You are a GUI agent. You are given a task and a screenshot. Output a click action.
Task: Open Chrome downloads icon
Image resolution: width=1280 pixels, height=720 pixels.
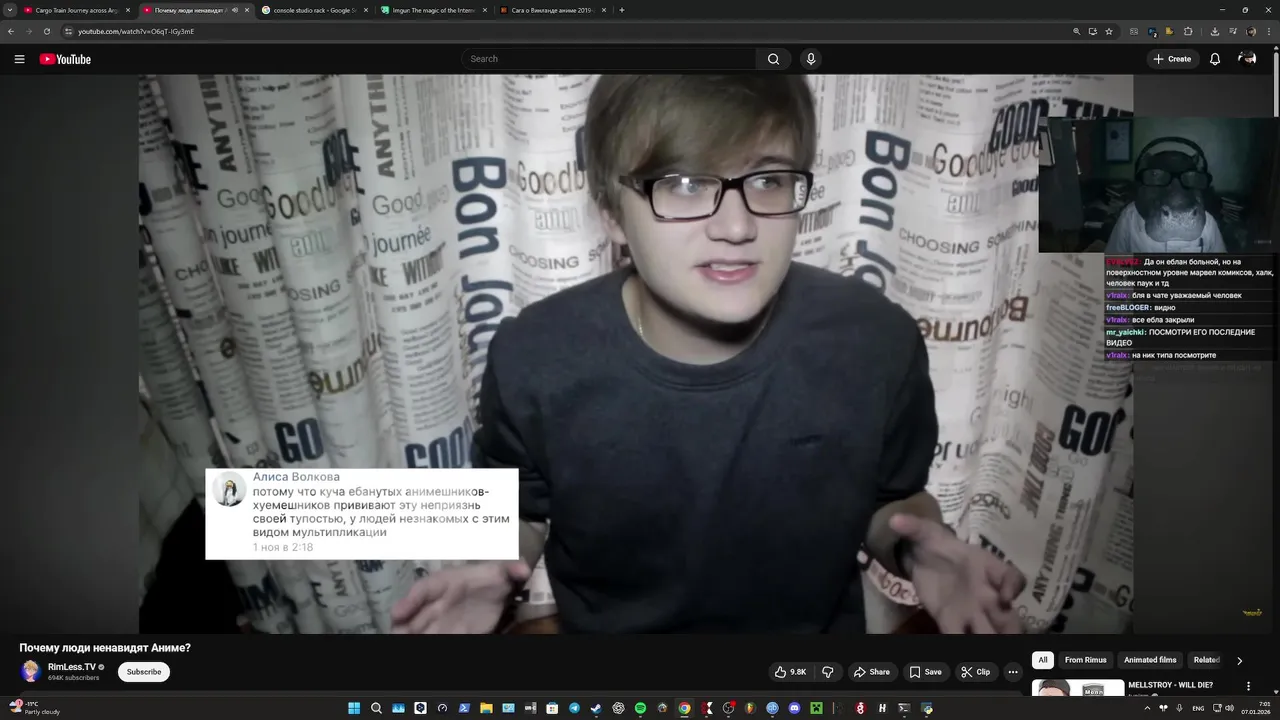pyautogui.click(x=1215, y=31)
